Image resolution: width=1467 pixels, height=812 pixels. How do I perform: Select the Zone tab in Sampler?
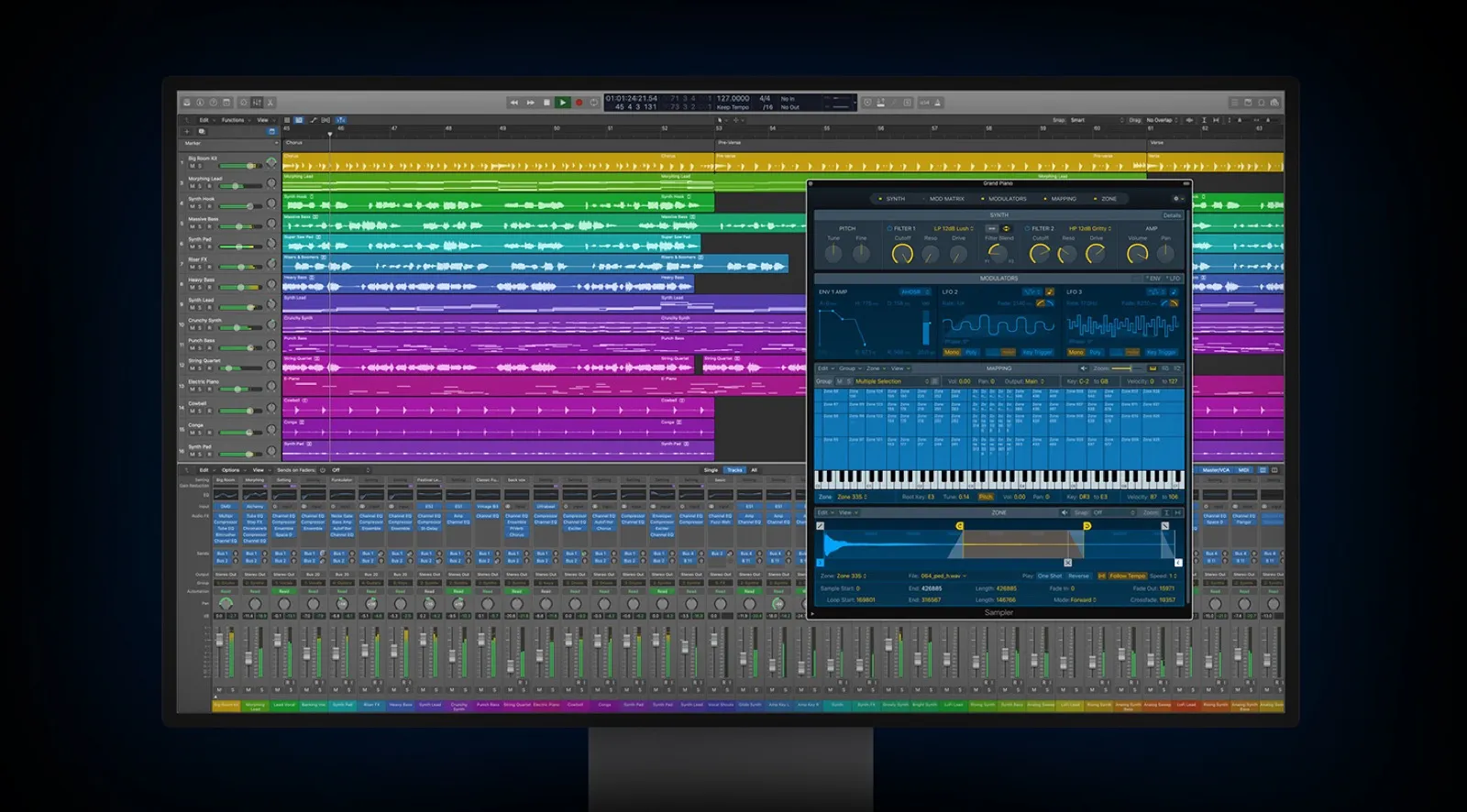pyautogui.click(x=1109, y=199)
